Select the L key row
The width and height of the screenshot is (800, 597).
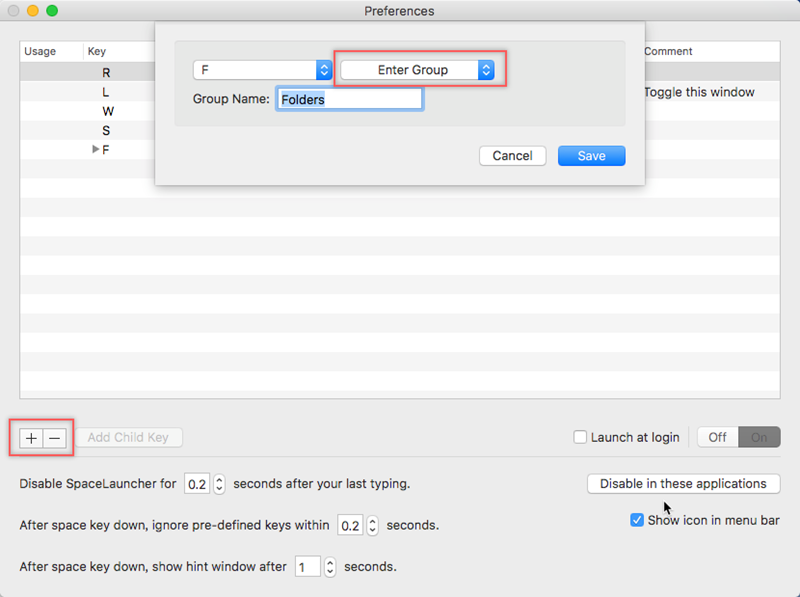point(106,92)
